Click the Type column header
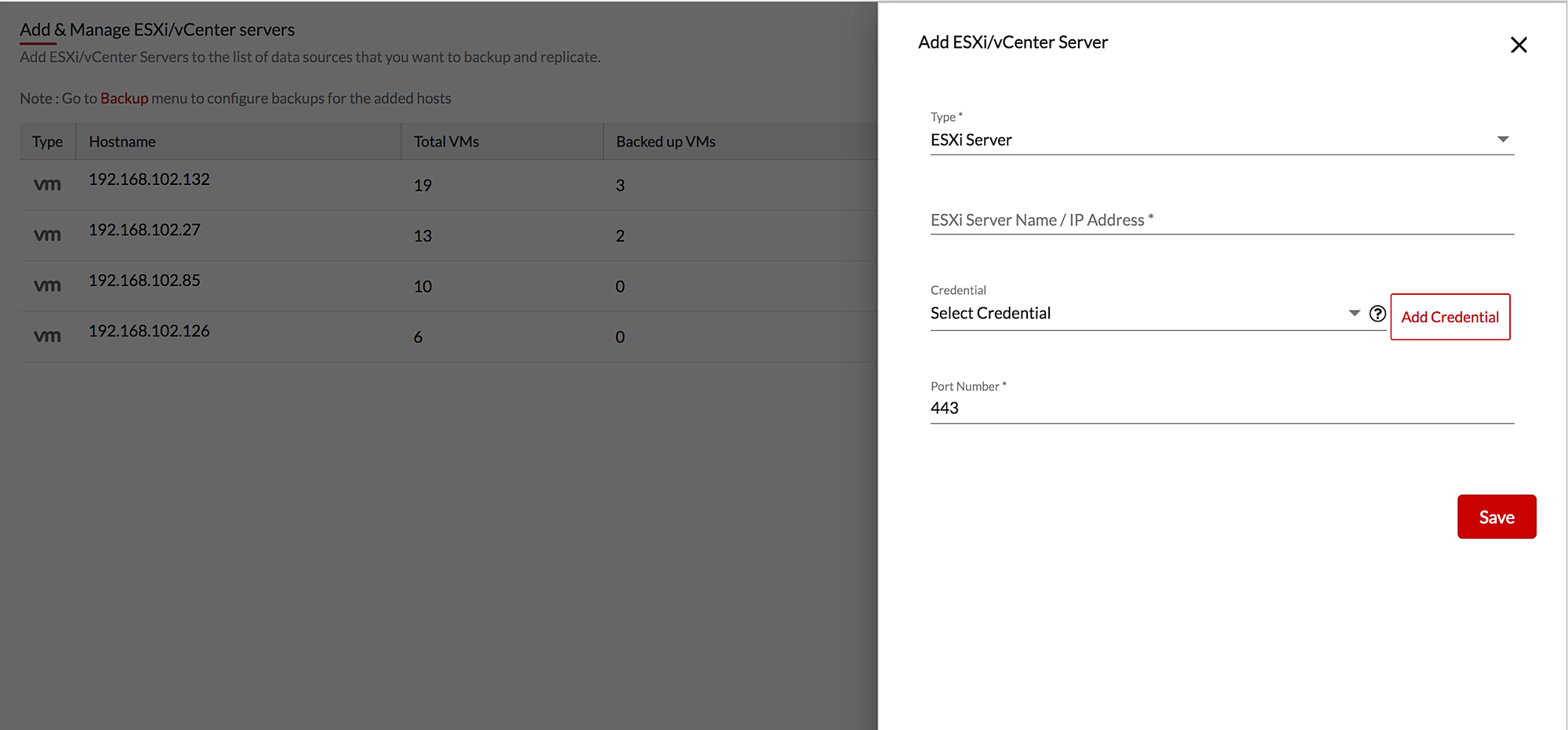This screenshot has height=730, width=1568. pyautogui.click(x=47, y=142)
